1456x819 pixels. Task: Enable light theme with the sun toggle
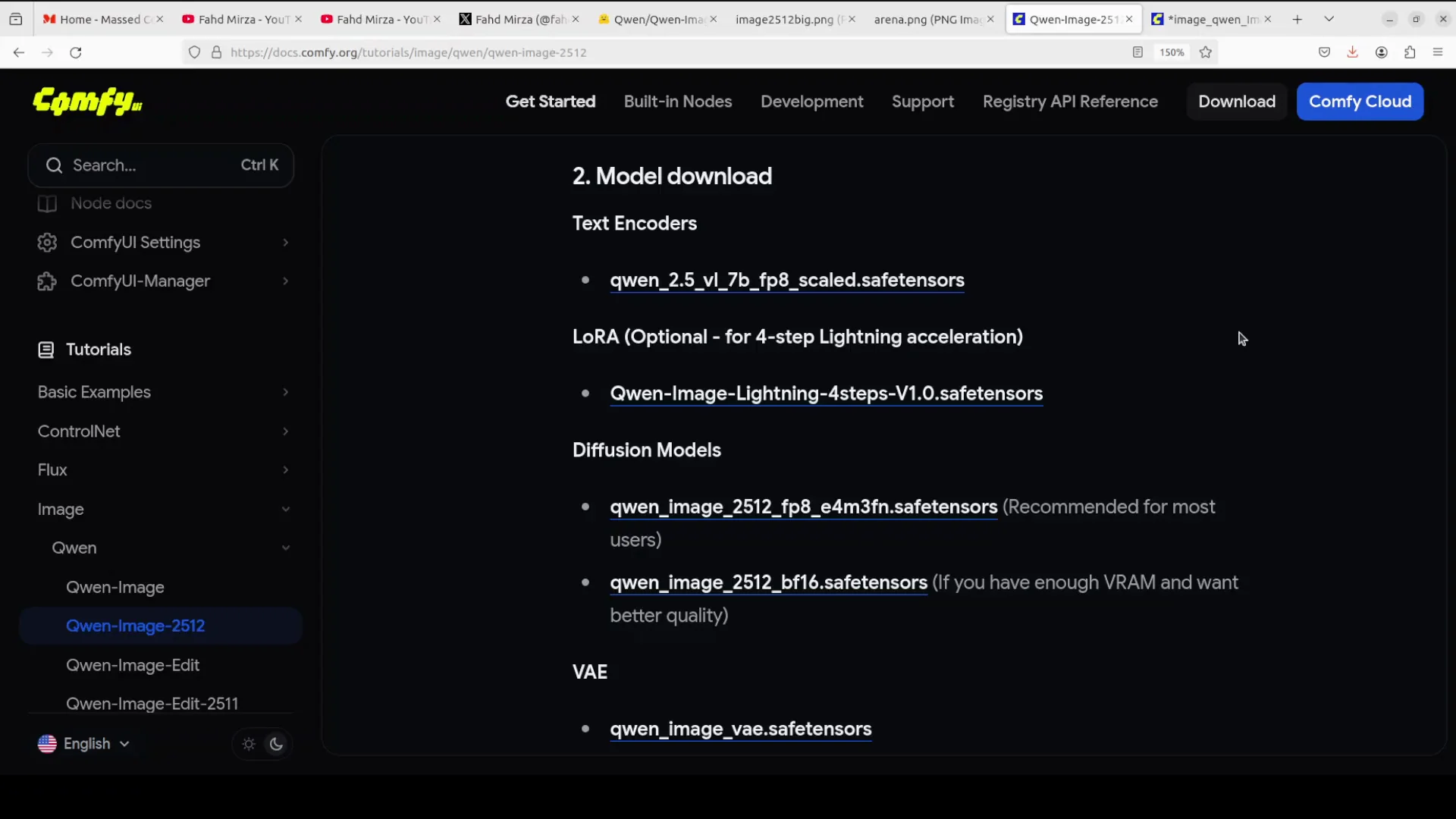247,744
